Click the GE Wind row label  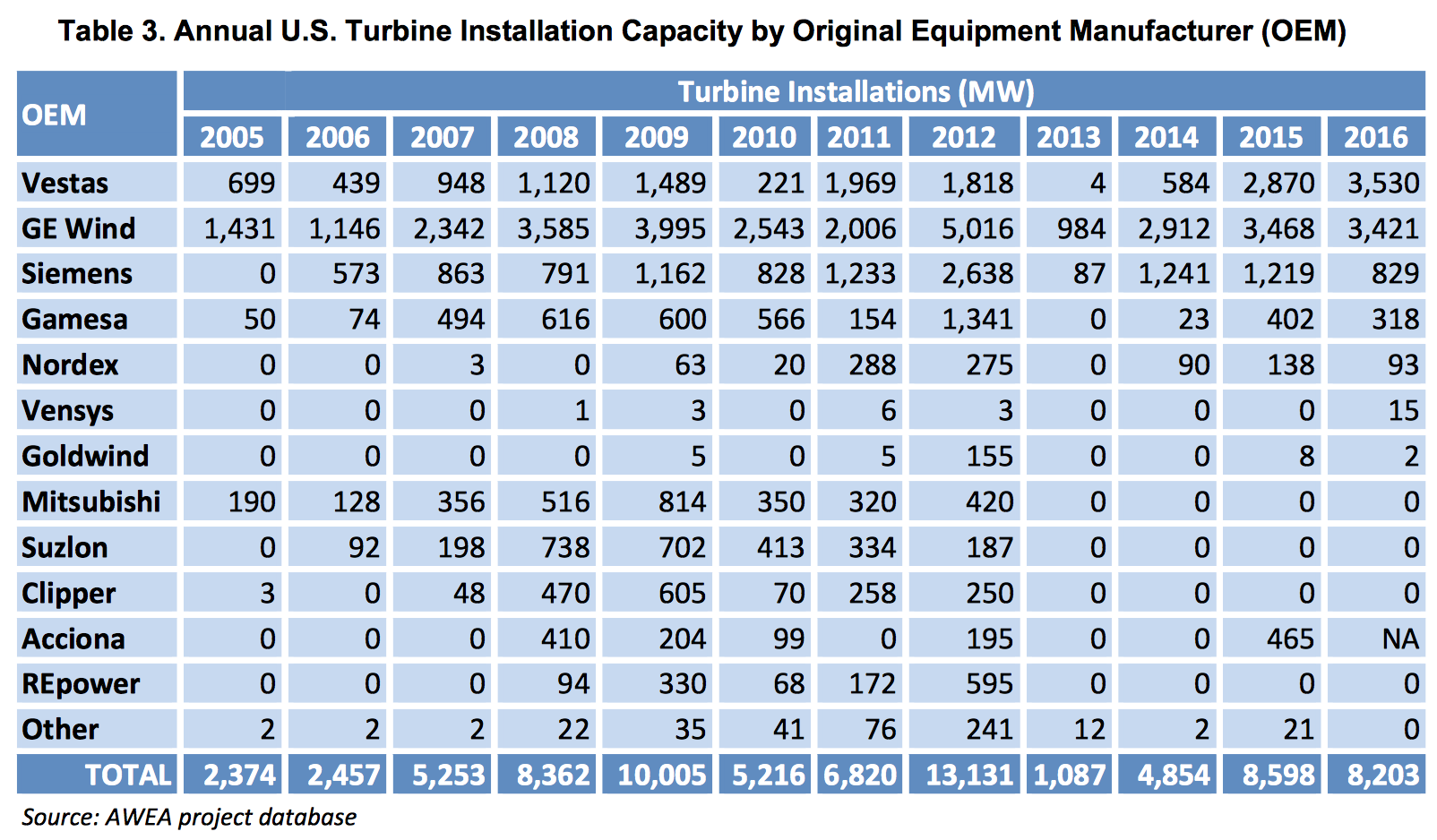(79, 228)
